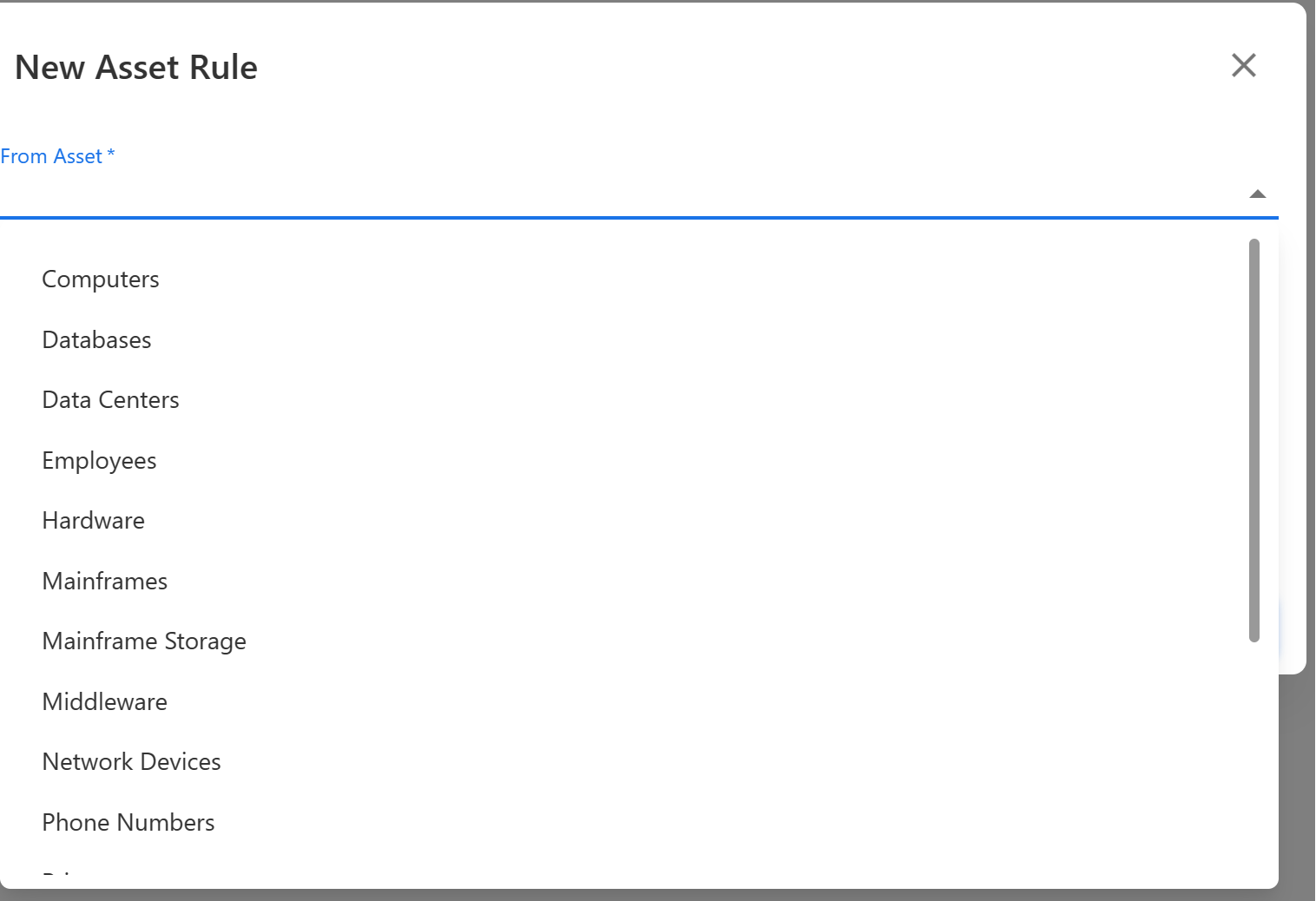Close the New Asset Rule dialog

click(1243, 65)
